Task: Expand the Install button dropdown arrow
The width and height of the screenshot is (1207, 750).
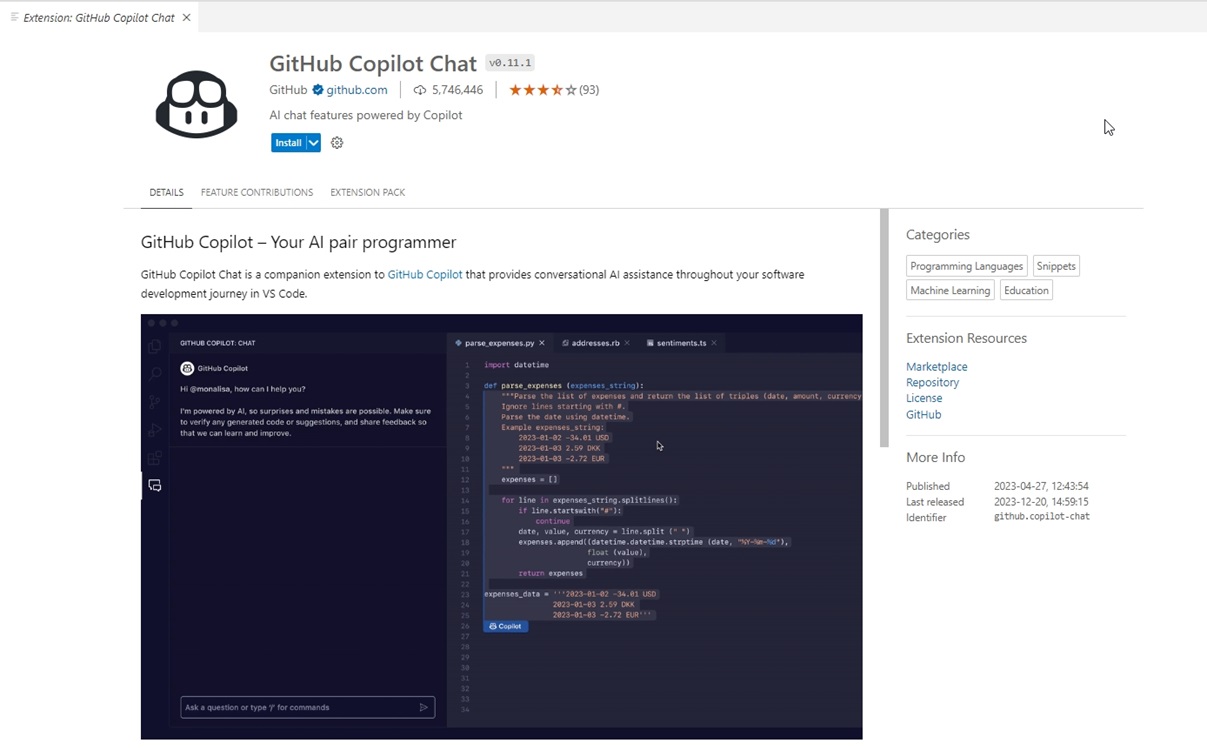Action: coord(310,142)
